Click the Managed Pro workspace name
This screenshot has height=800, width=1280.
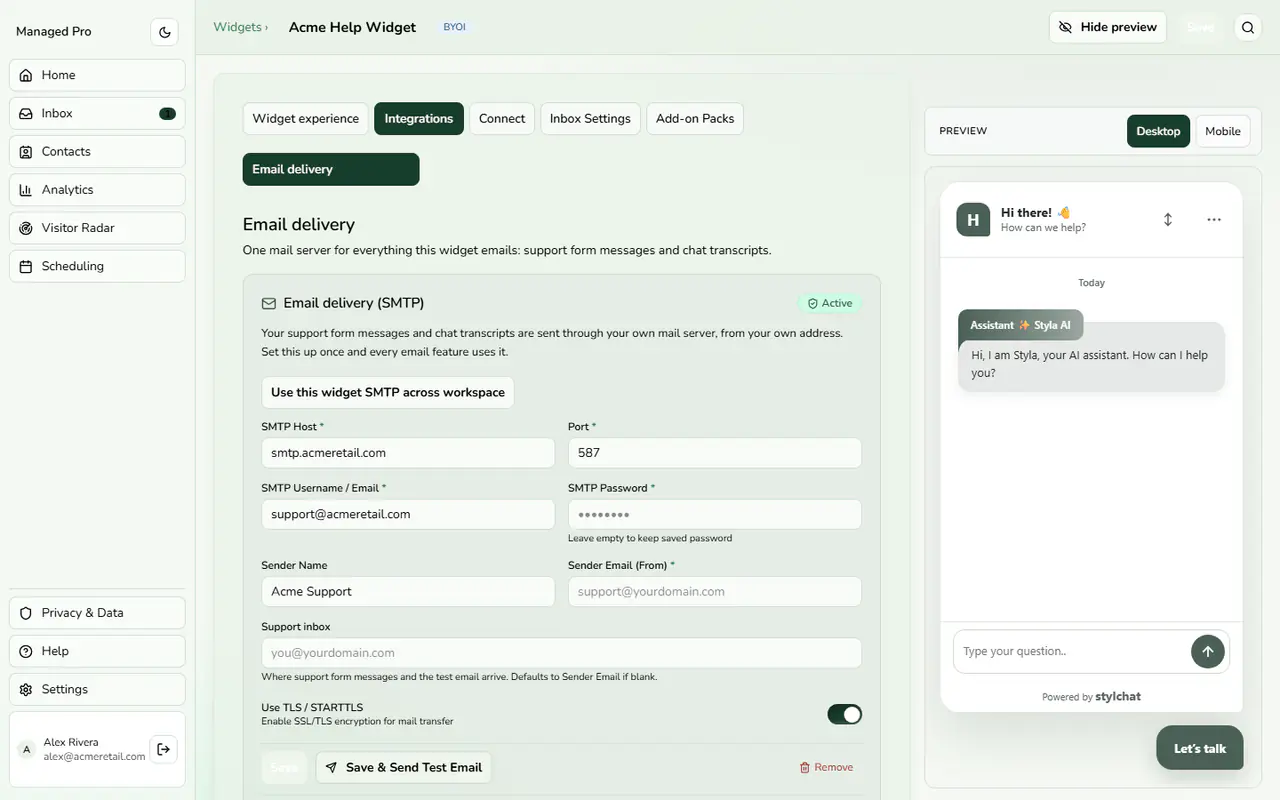(x=53, y=31)
